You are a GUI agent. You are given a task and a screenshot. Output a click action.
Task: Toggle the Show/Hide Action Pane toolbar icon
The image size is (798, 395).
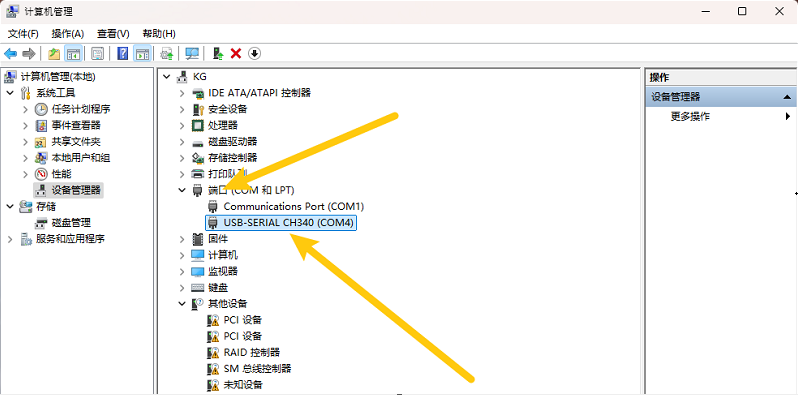point(142,53)
